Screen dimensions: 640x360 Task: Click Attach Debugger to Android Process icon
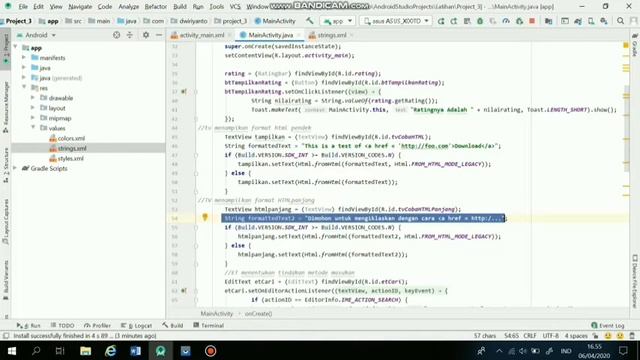(519, 21)
